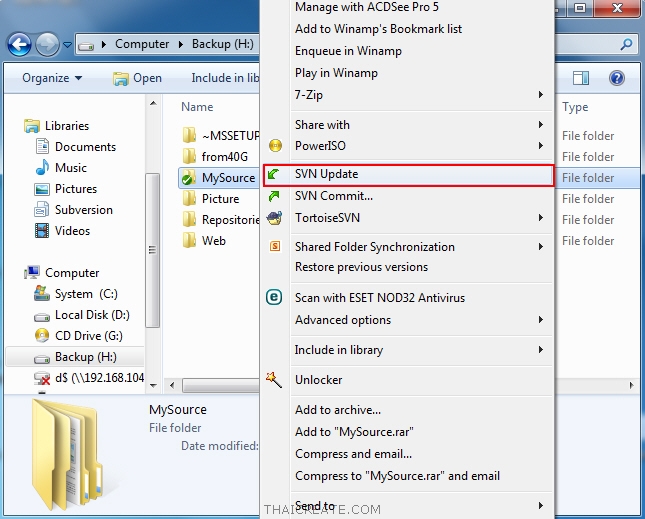Image resolution: width=645 pixels, height=519 pixels.
Task: Open the Help question mark icon
Action: click(617, 78)
